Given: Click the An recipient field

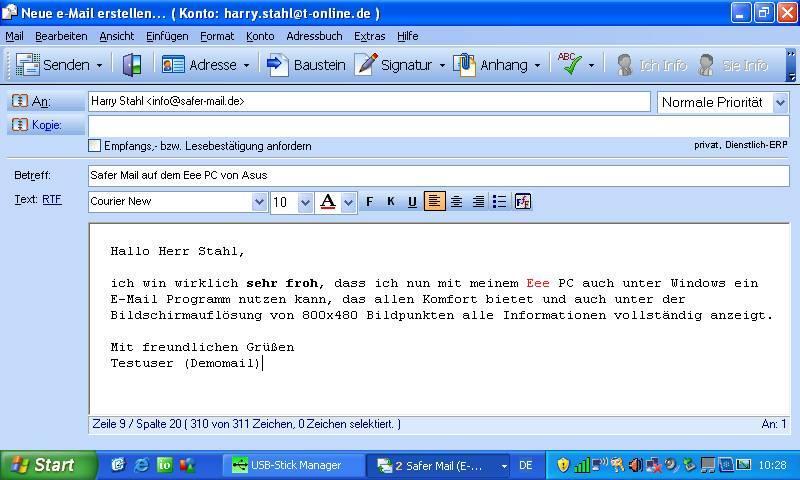Looking at the screenshot, I should pos(369,102).
